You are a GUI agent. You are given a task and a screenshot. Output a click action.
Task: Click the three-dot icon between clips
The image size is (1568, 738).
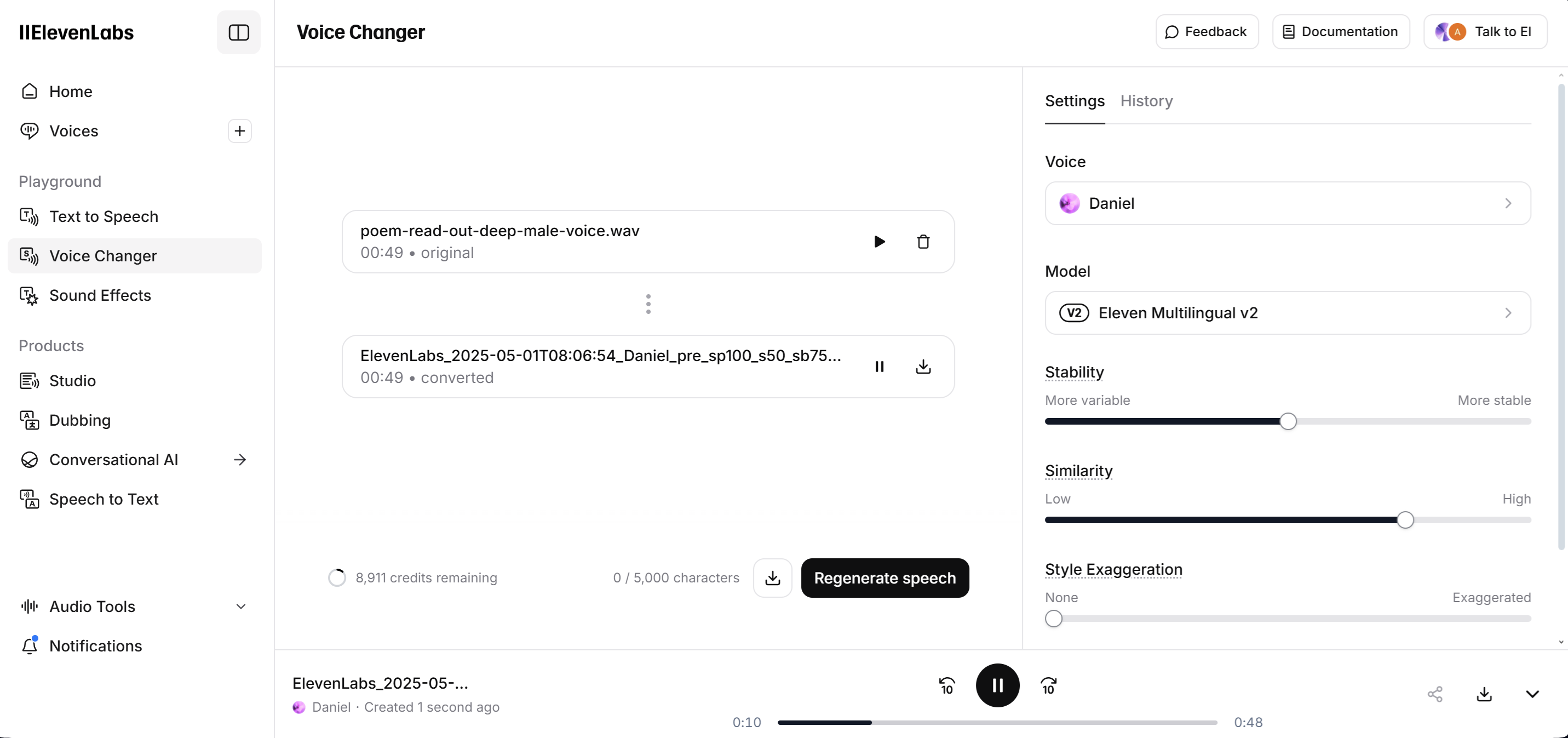pyautogui.click(x=648, y=304)
